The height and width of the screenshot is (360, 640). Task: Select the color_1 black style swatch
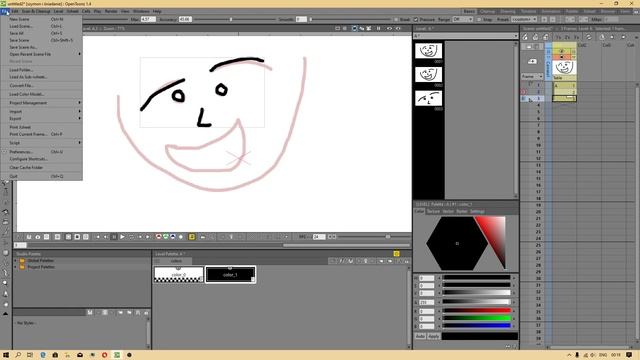pos(231,274)
